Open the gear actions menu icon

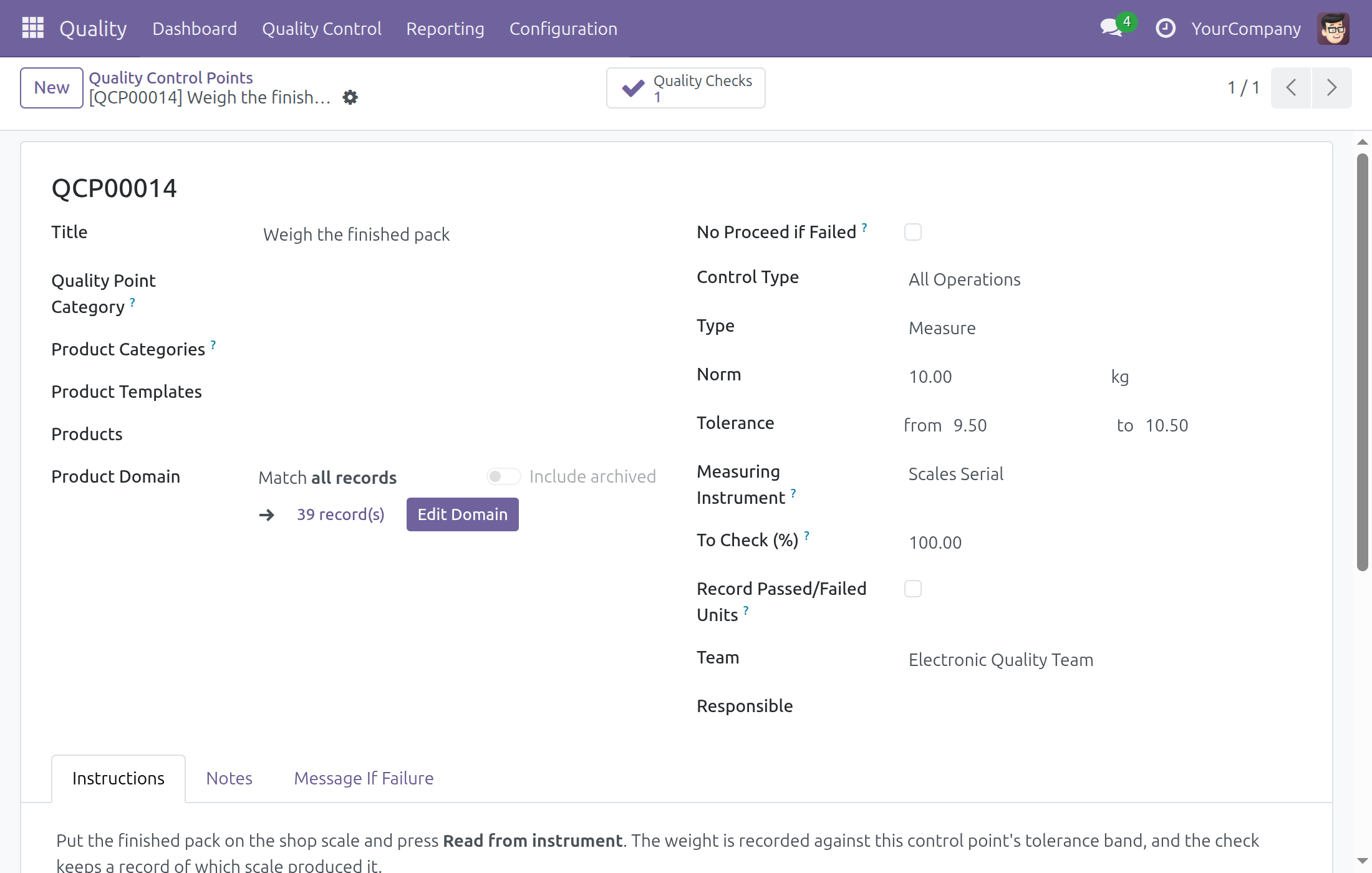pyautogui.click(x=350, y=97)
